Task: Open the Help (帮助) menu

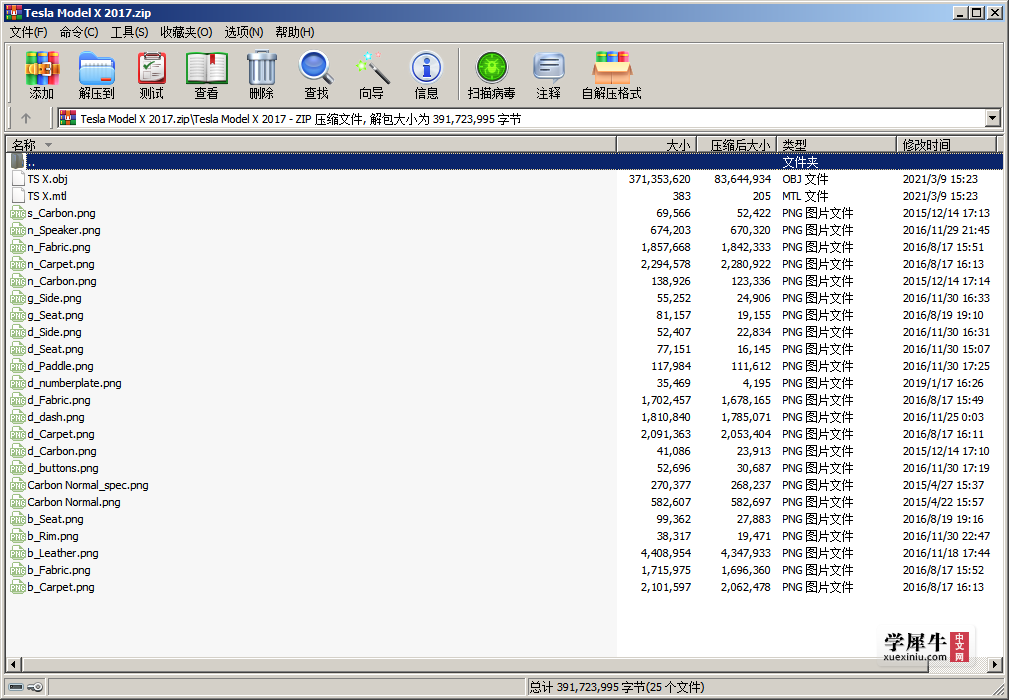Action: click(294, 32)
